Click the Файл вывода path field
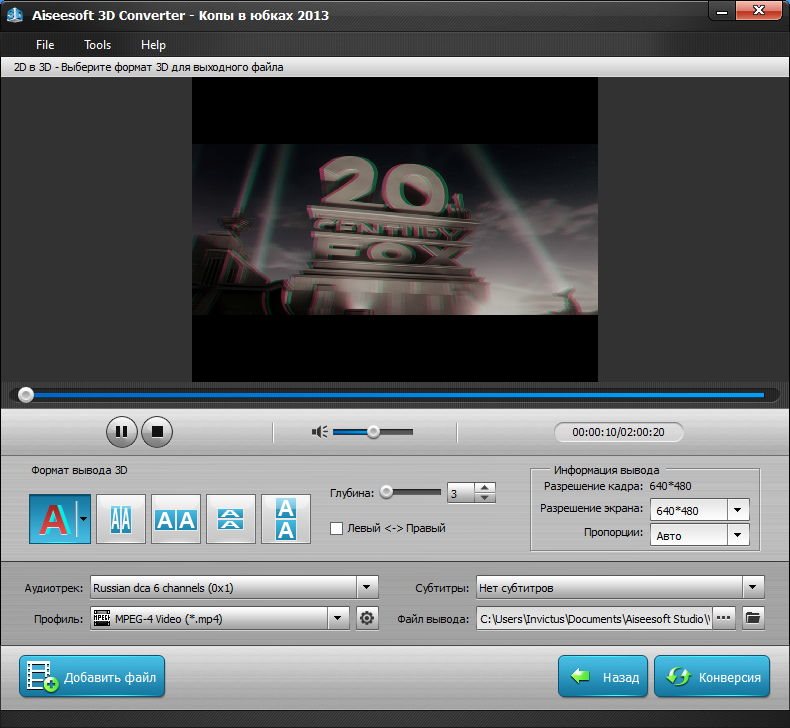This screenshot has height=728, width=790. pyautogui.click(x=595, y=618)
